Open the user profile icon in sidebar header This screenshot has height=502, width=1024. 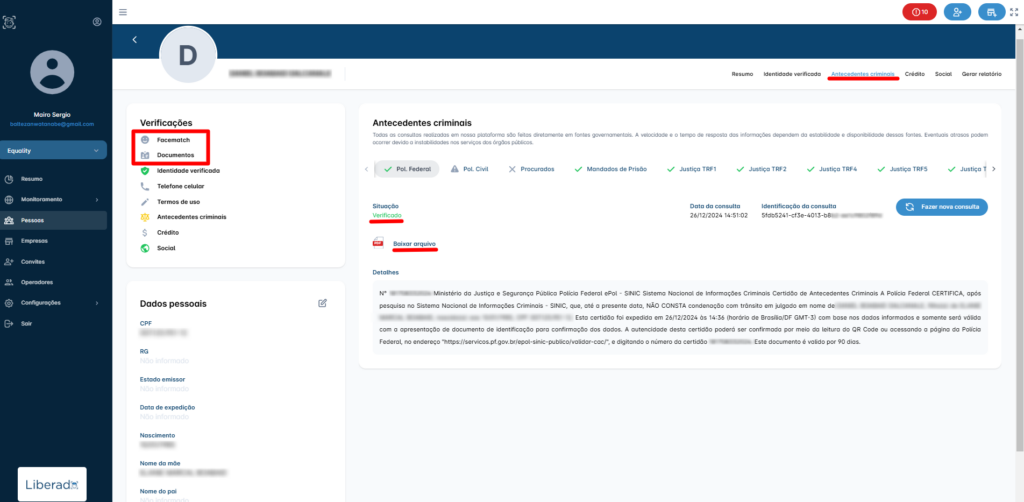point(97,22)
